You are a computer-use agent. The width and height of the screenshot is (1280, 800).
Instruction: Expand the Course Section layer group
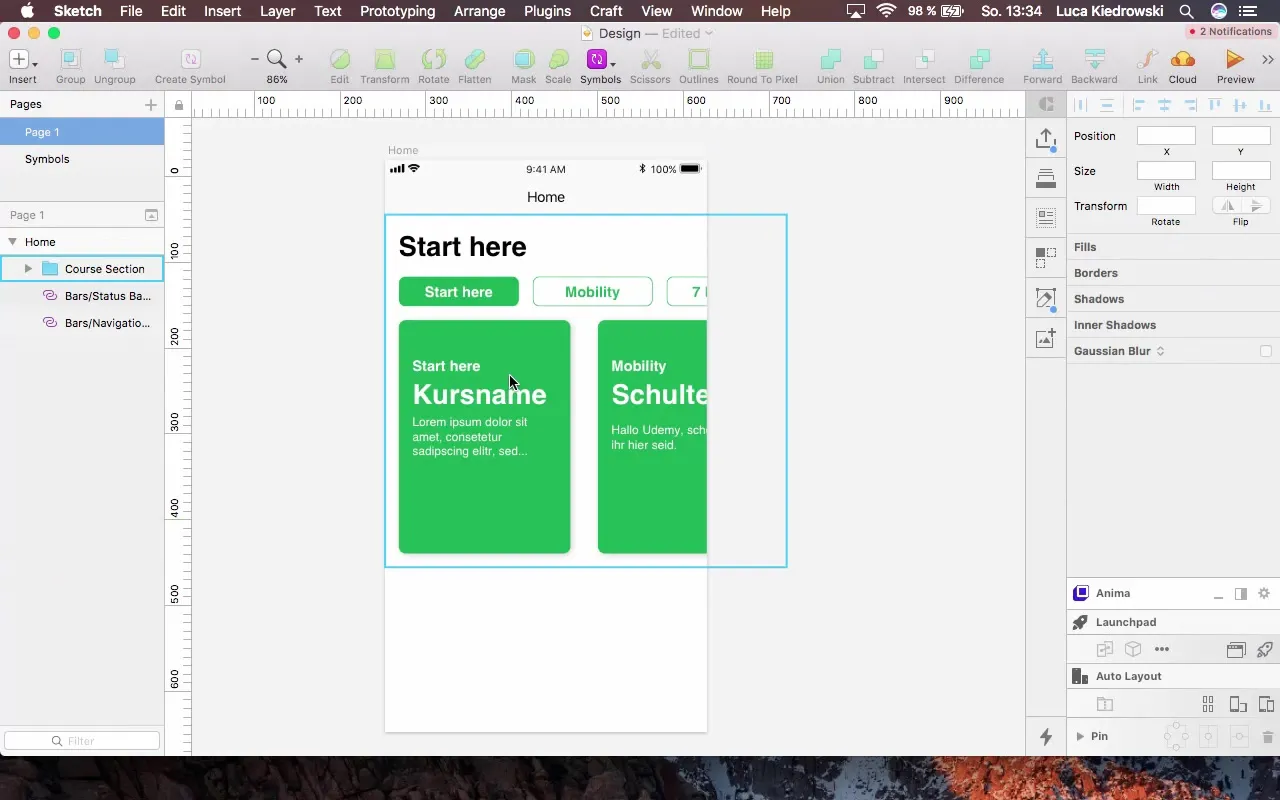pyautogui.click(x=28, y=269)
